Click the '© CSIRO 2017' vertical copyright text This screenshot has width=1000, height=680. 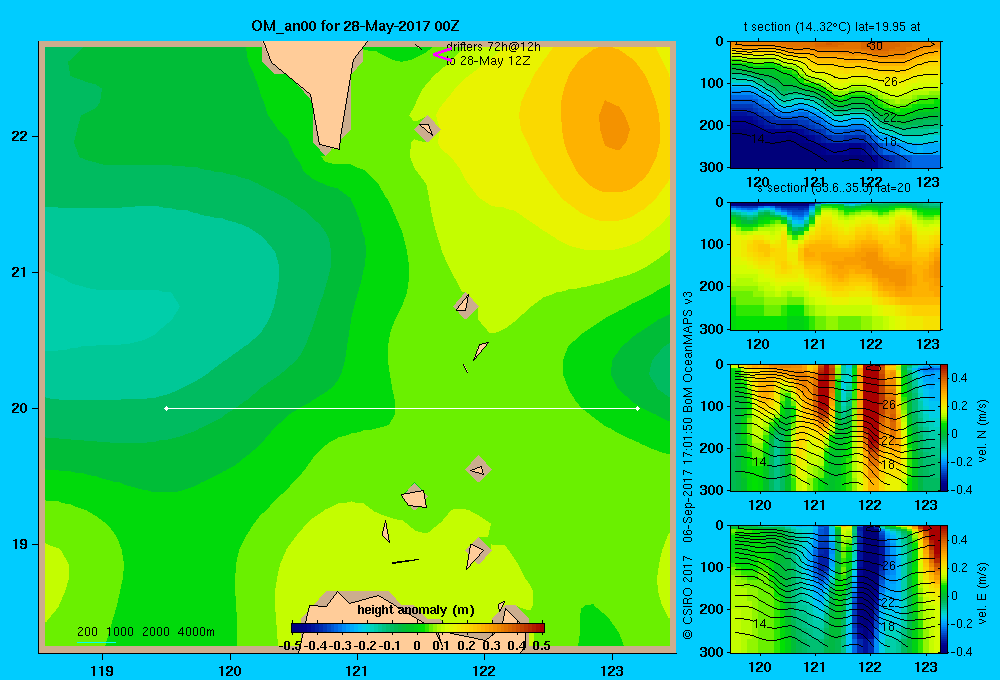pyautogui.click(x=688, y=597)
